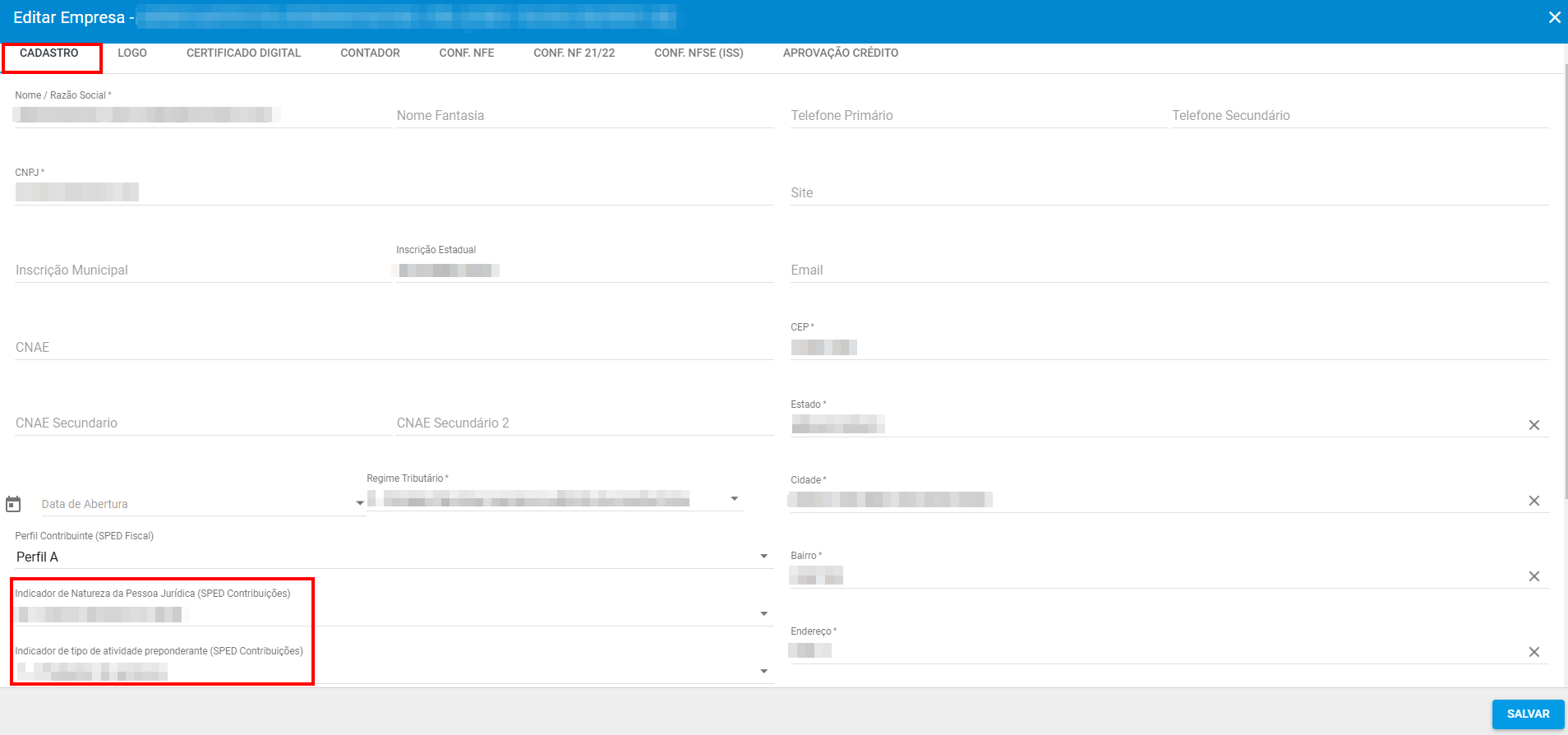Focus the Site input field
The image size is (1568, 735).
tap(1169, 193)
